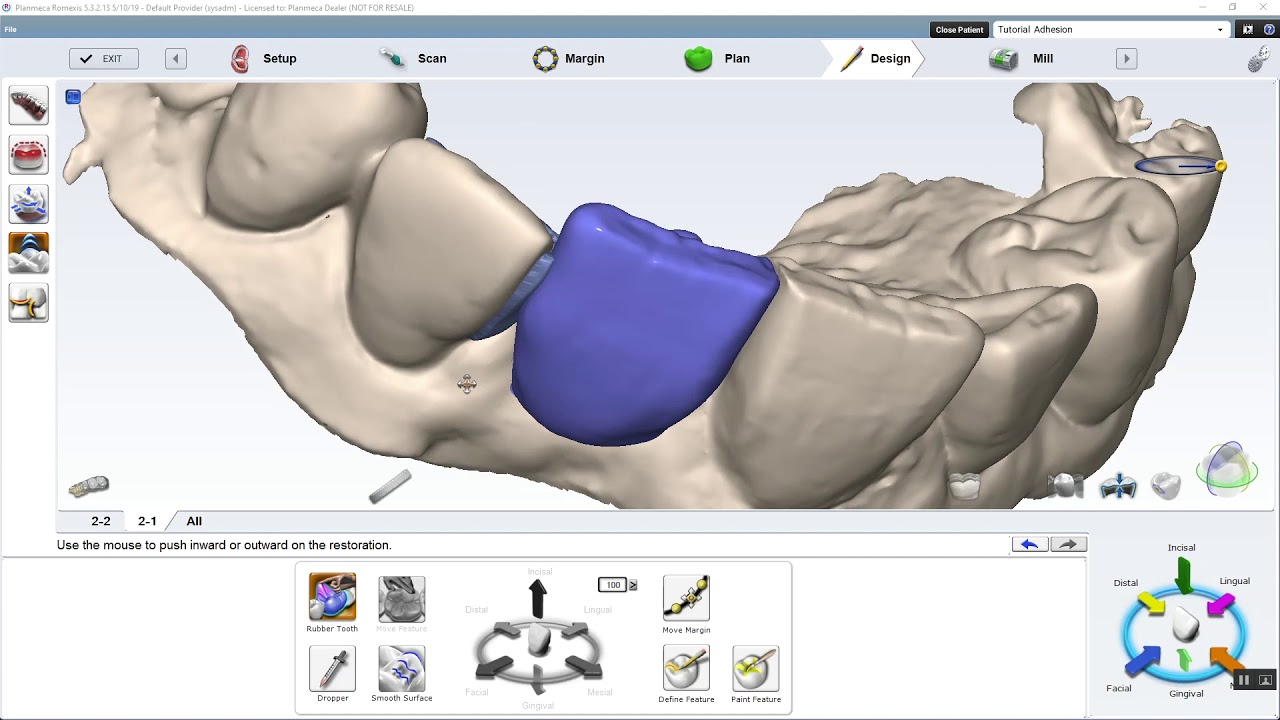Select the Dropper tool
Image resolution: width=1280 pixels, height=720 pixels.
point(332,668)
